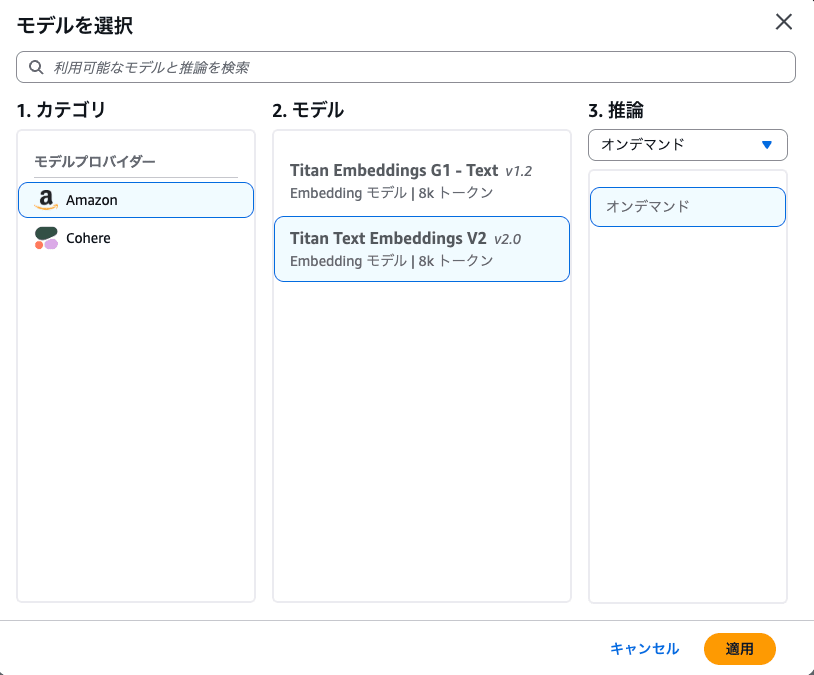Viewport: 814px width, 675px height.
Task: Focus the model and inference search field
Action: tap(406, 67)
